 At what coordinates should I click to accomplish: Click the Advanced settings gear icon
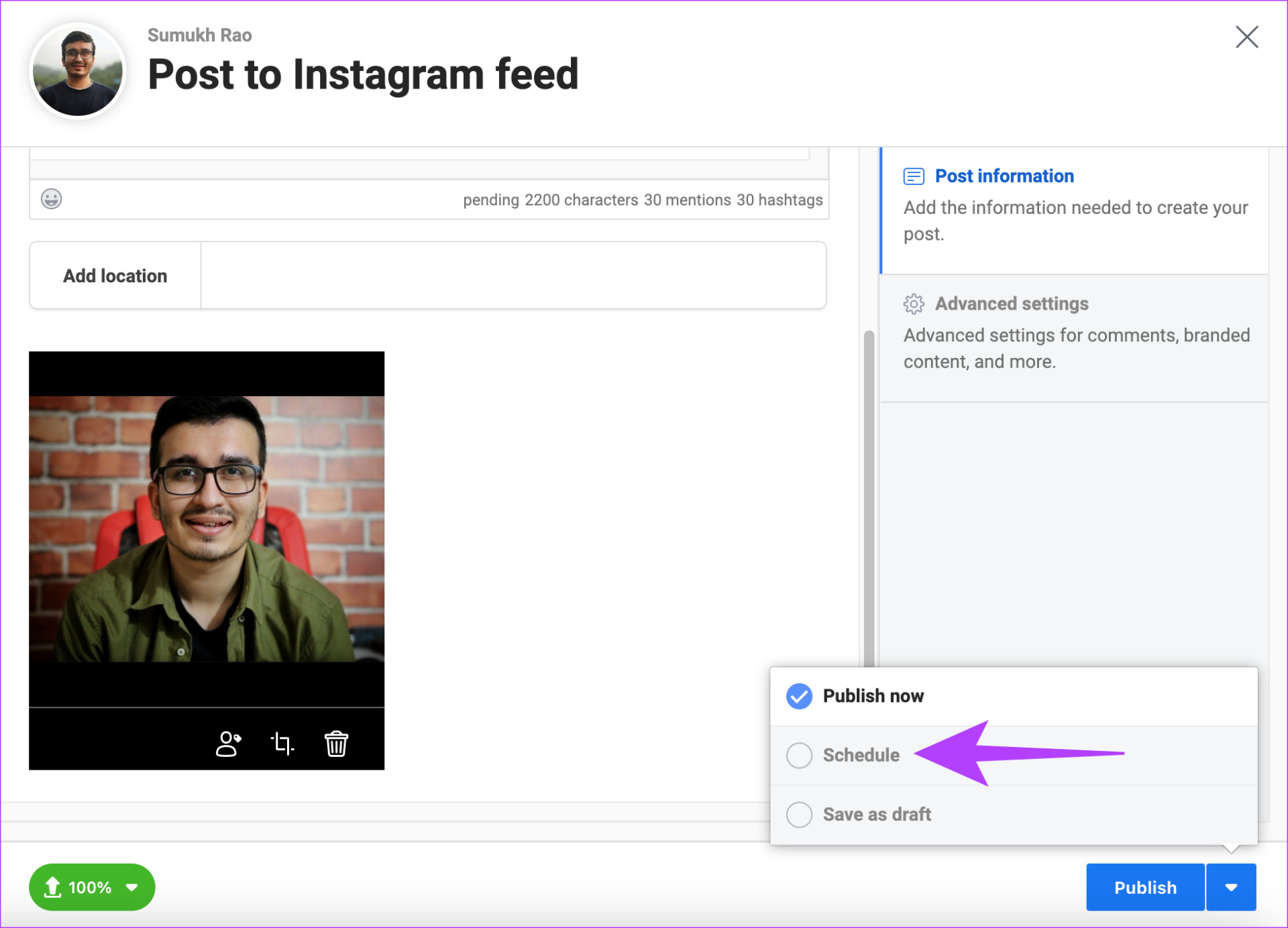pos(914,304)
